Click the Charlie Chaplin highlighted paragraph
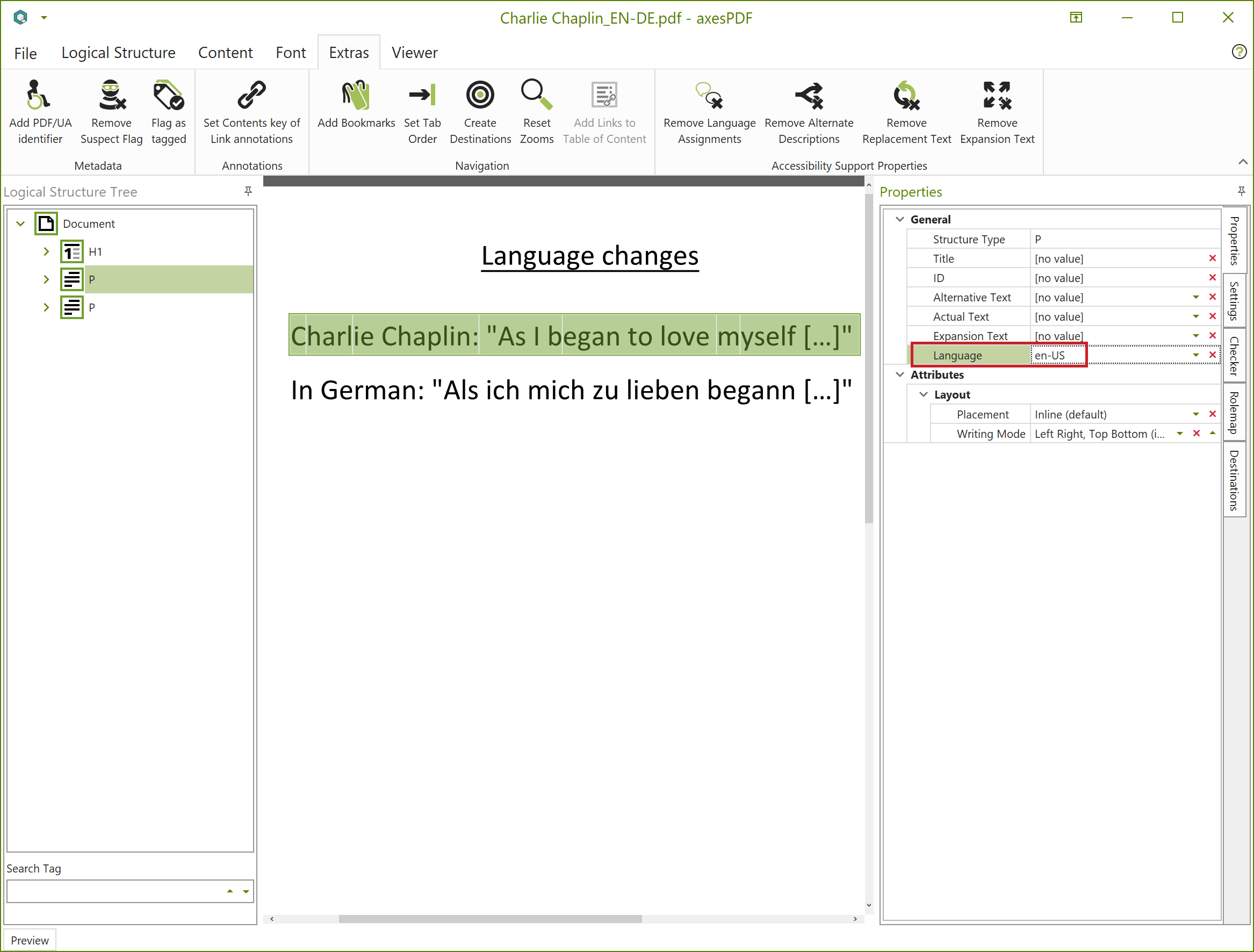This screenshot has width=1254, height=952. click(x=574, y=335)
